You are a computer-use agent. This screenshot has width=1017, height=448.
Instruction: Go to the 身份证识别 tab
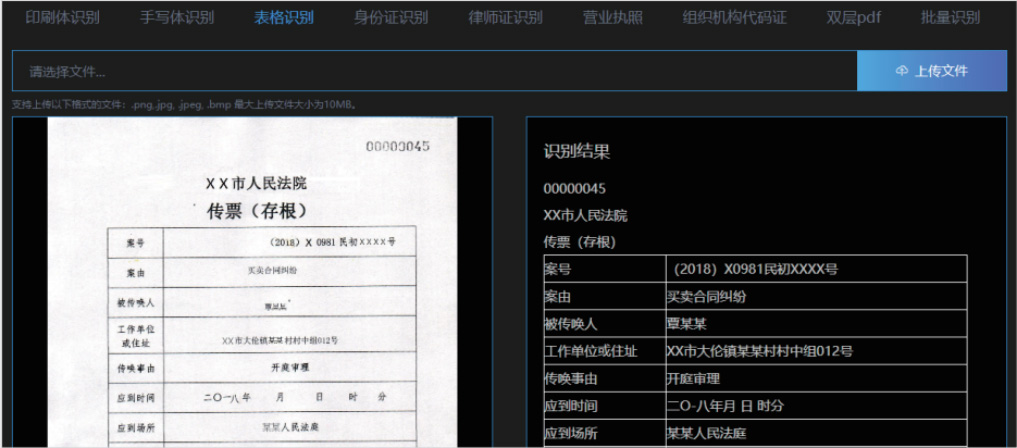point(391,18)
